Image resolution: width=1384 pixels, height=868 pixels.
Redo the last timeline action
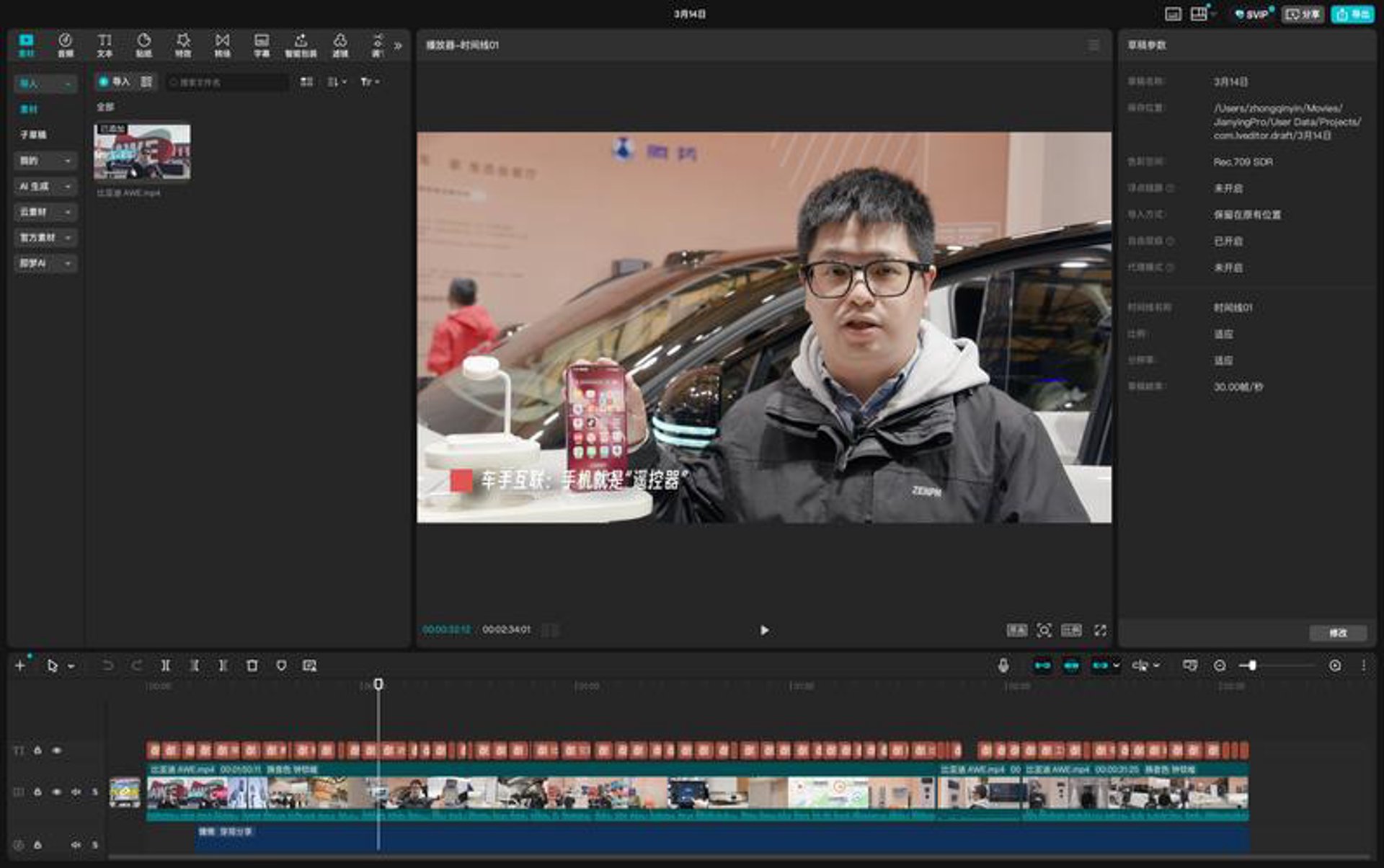click(x=136, y=665)
